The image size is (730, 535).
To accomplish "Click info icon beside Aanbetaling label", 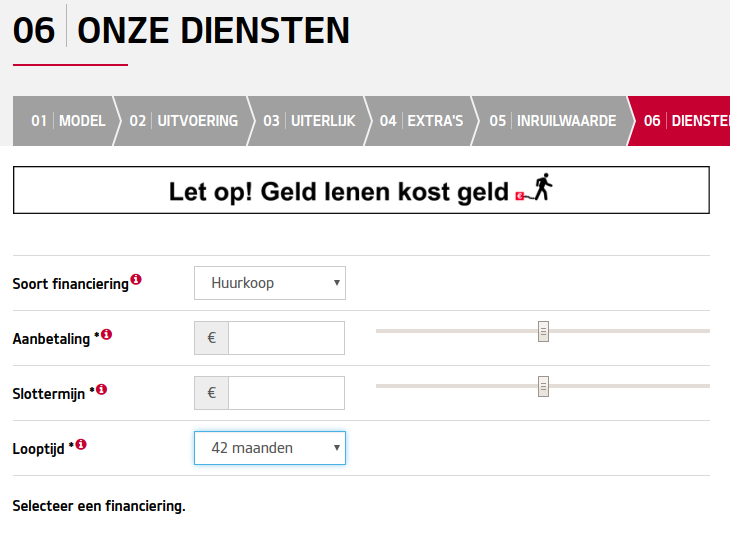I will click(x=107, y=334).
